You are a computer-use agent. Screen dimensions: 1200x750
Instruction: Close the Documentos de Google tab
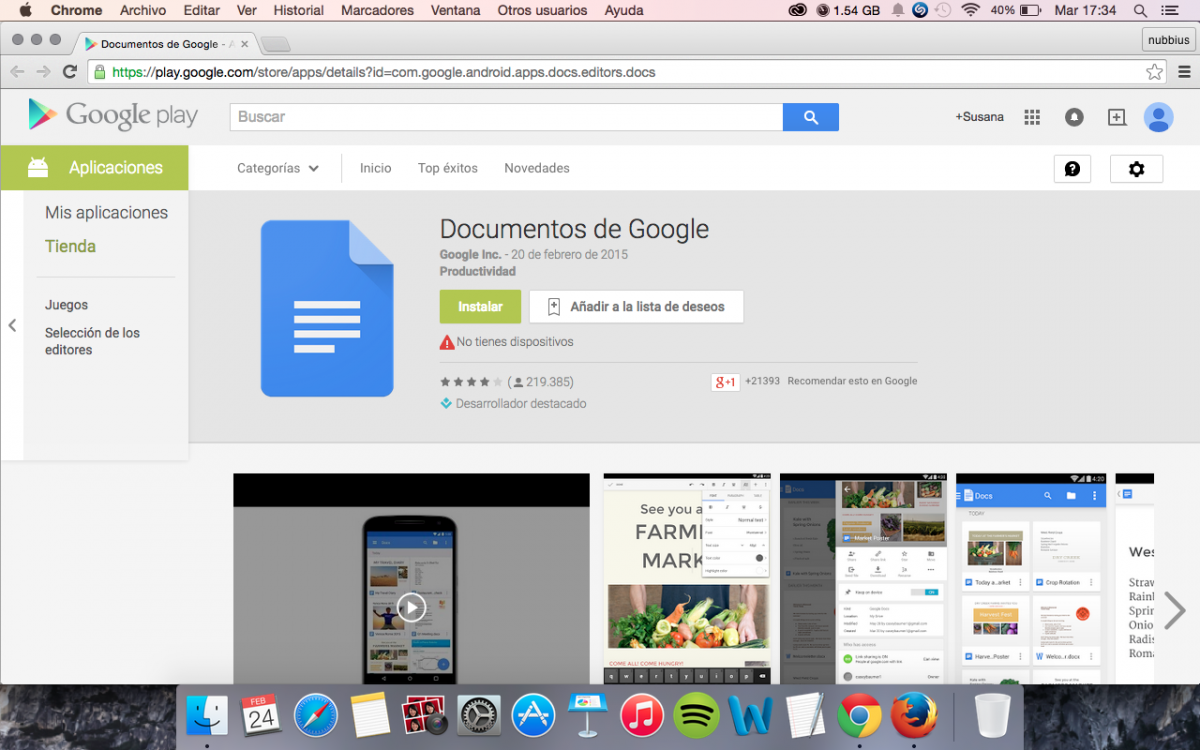(x=244, y=44)
